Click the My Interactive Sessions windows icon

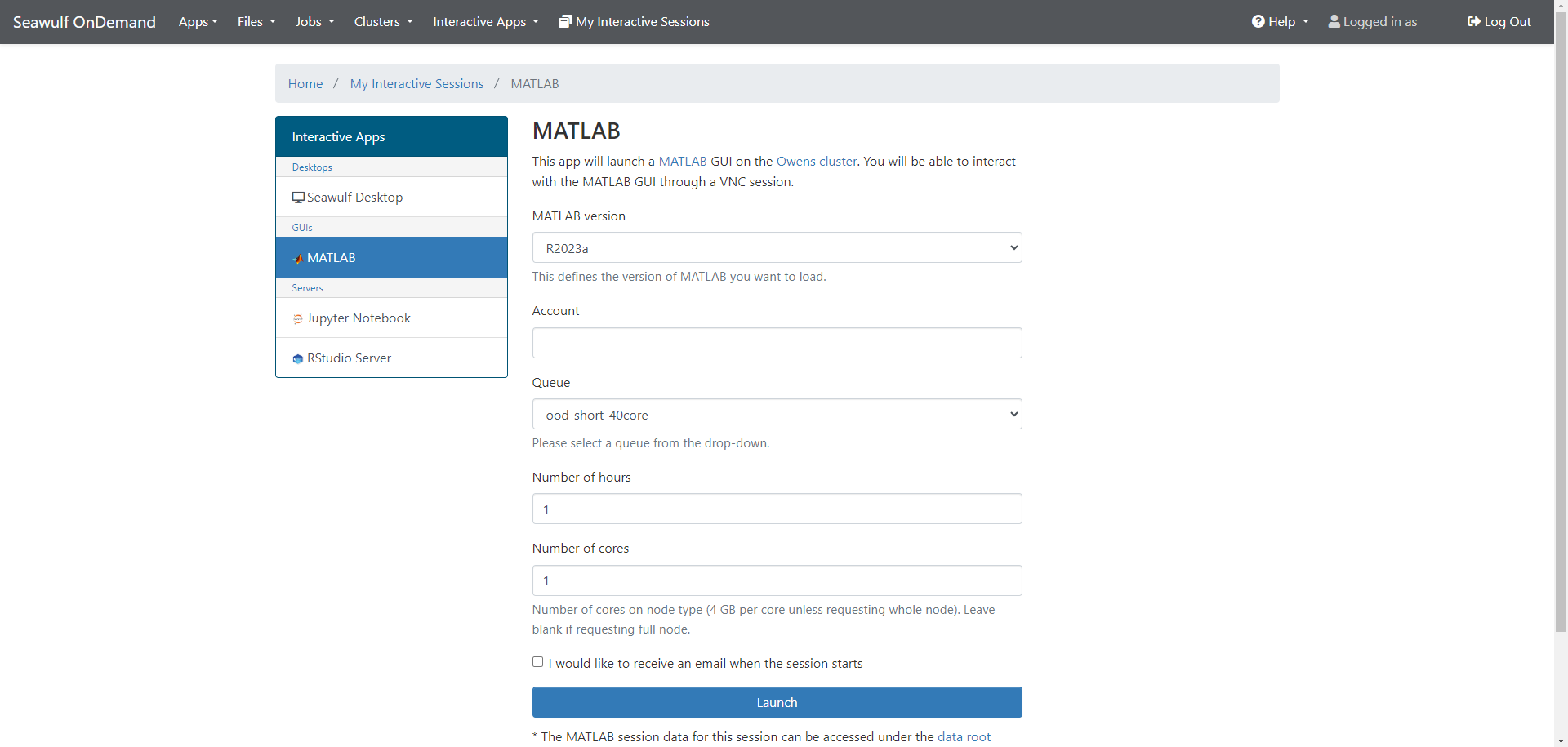tap(565, 21)
